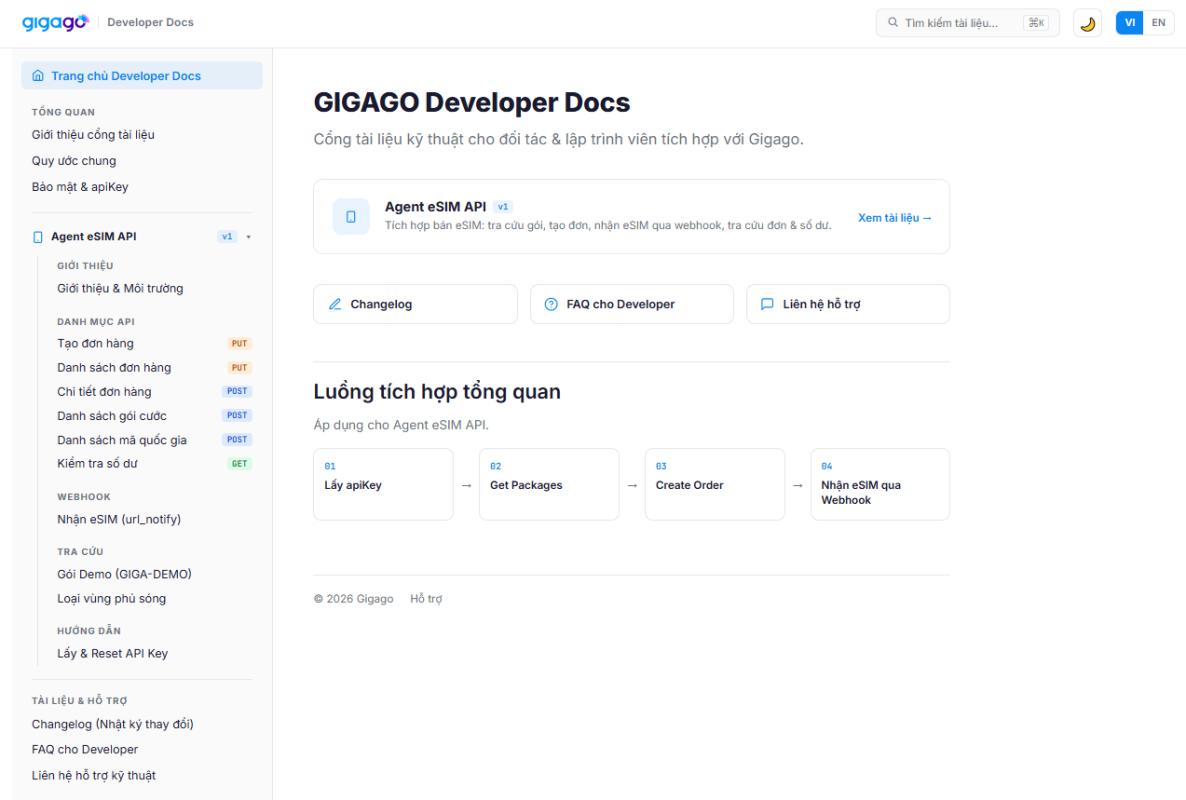Select step 03 Create Order card
Viewport: 1186px width, 800px height.
(x=715, y=484)
